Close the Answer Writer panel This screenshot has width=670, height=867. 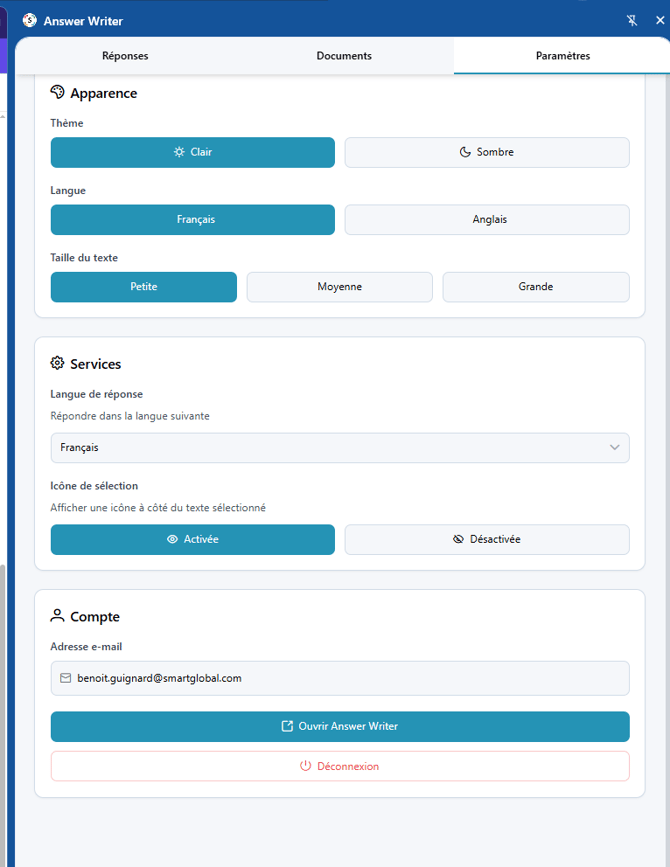tap(660, 20)
